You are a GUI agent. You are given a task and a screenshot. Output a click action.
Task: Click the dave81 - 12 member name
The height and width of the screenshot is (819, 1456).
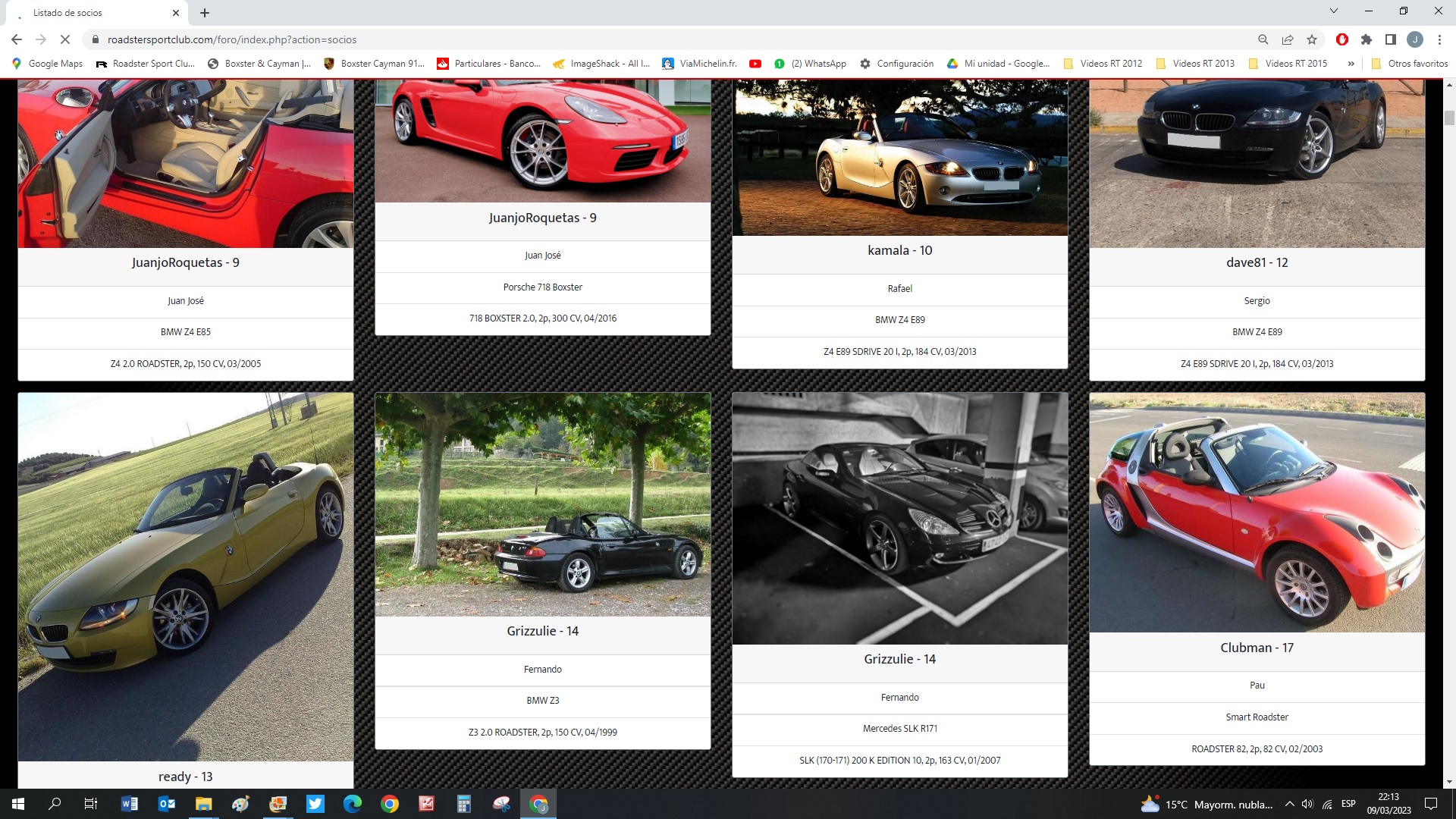click(x=1257, y=262)
